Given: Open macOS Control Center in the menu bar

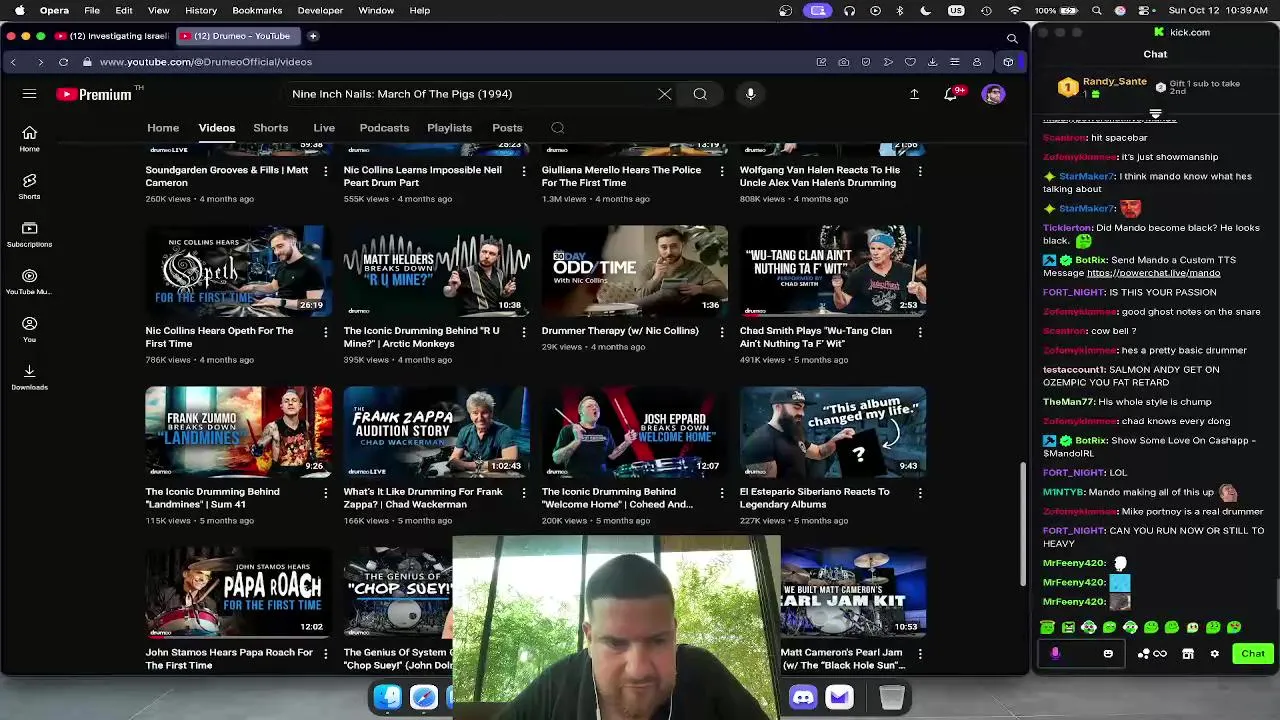Looking at the screenshot, I should coord(1144,10).
